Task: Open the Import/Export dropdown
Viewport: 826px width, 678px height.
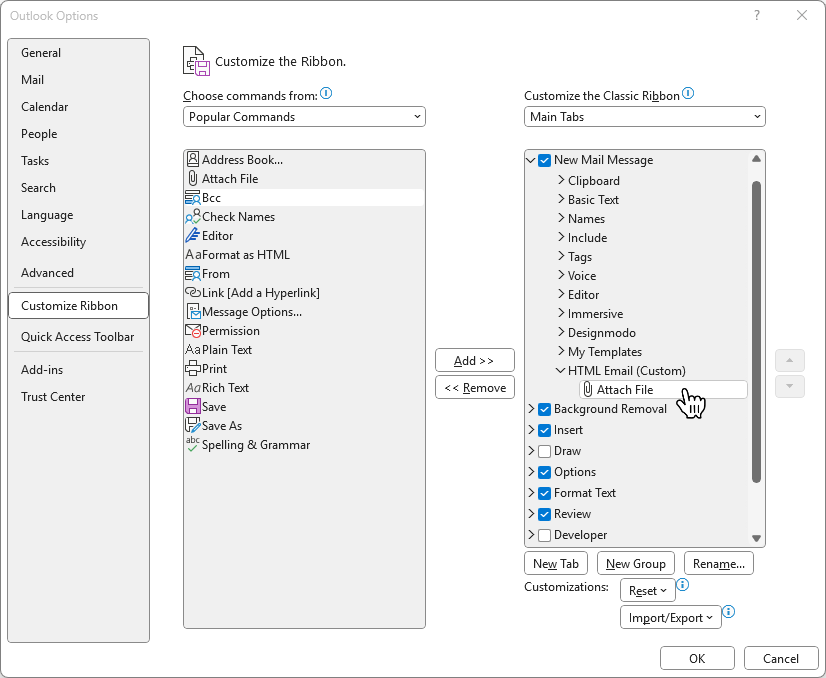Action: pyautogui.click(x=671, y=617)
